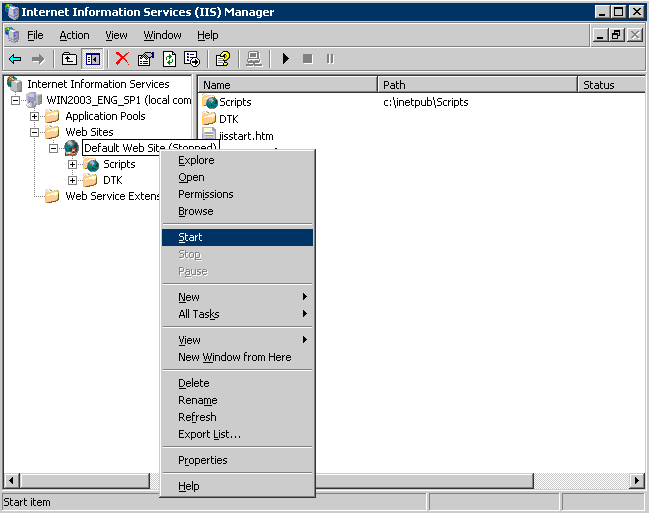
Task: Click the Back arrow in toolbar
Action: tap(15, 59)
